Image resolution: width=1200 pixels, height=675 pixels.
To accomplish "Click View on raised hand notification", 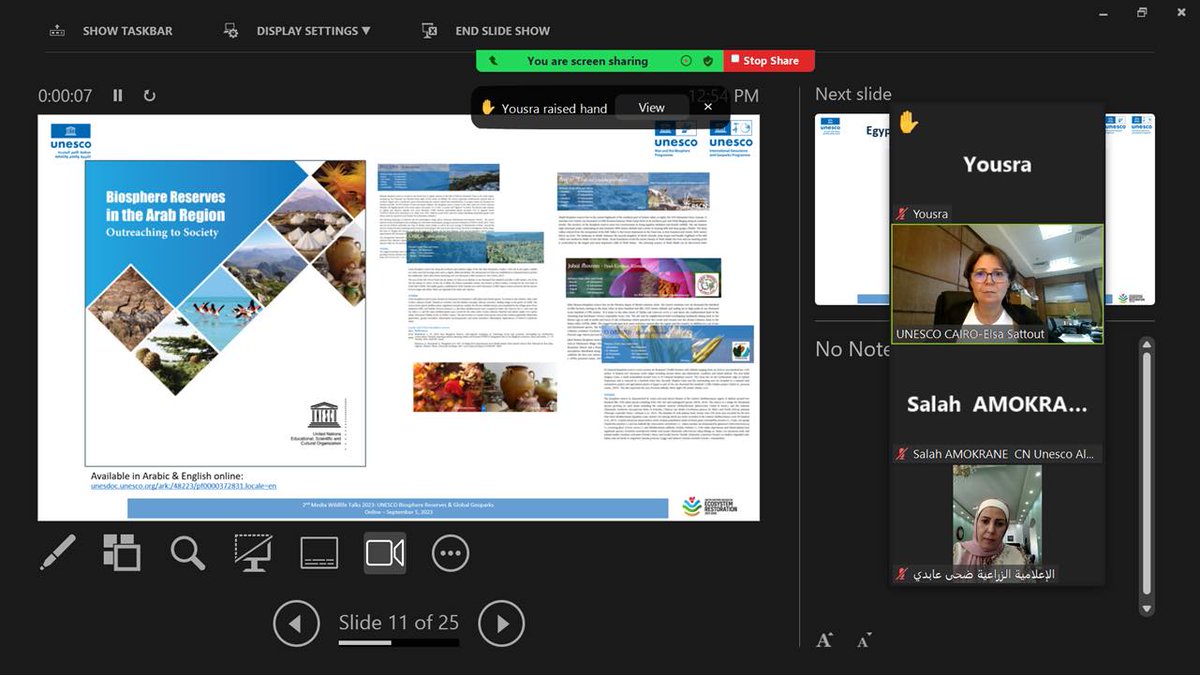I will [x=651, y=107].
